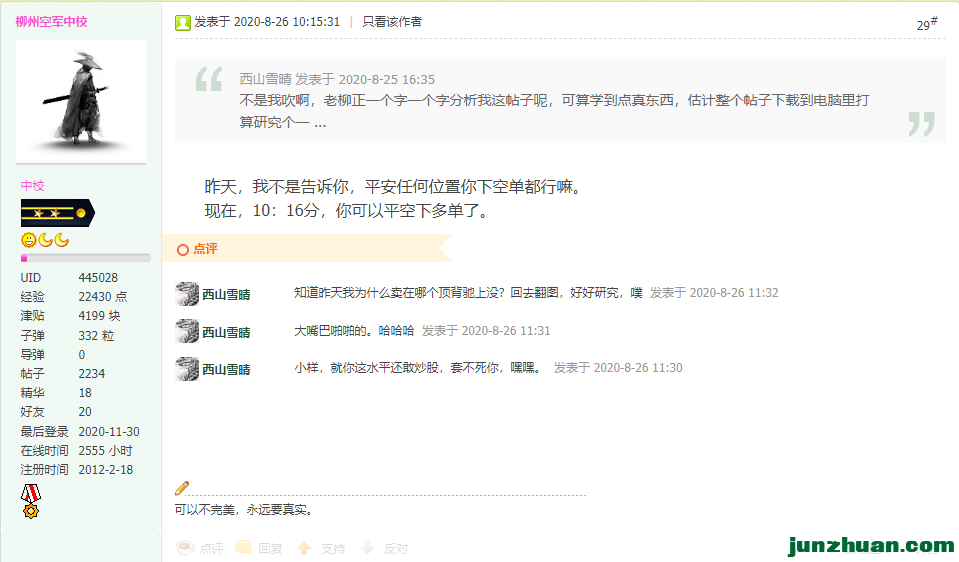Click the 点评 section header
Viewport: 959px width, 562px height.
tap(206, 249)
